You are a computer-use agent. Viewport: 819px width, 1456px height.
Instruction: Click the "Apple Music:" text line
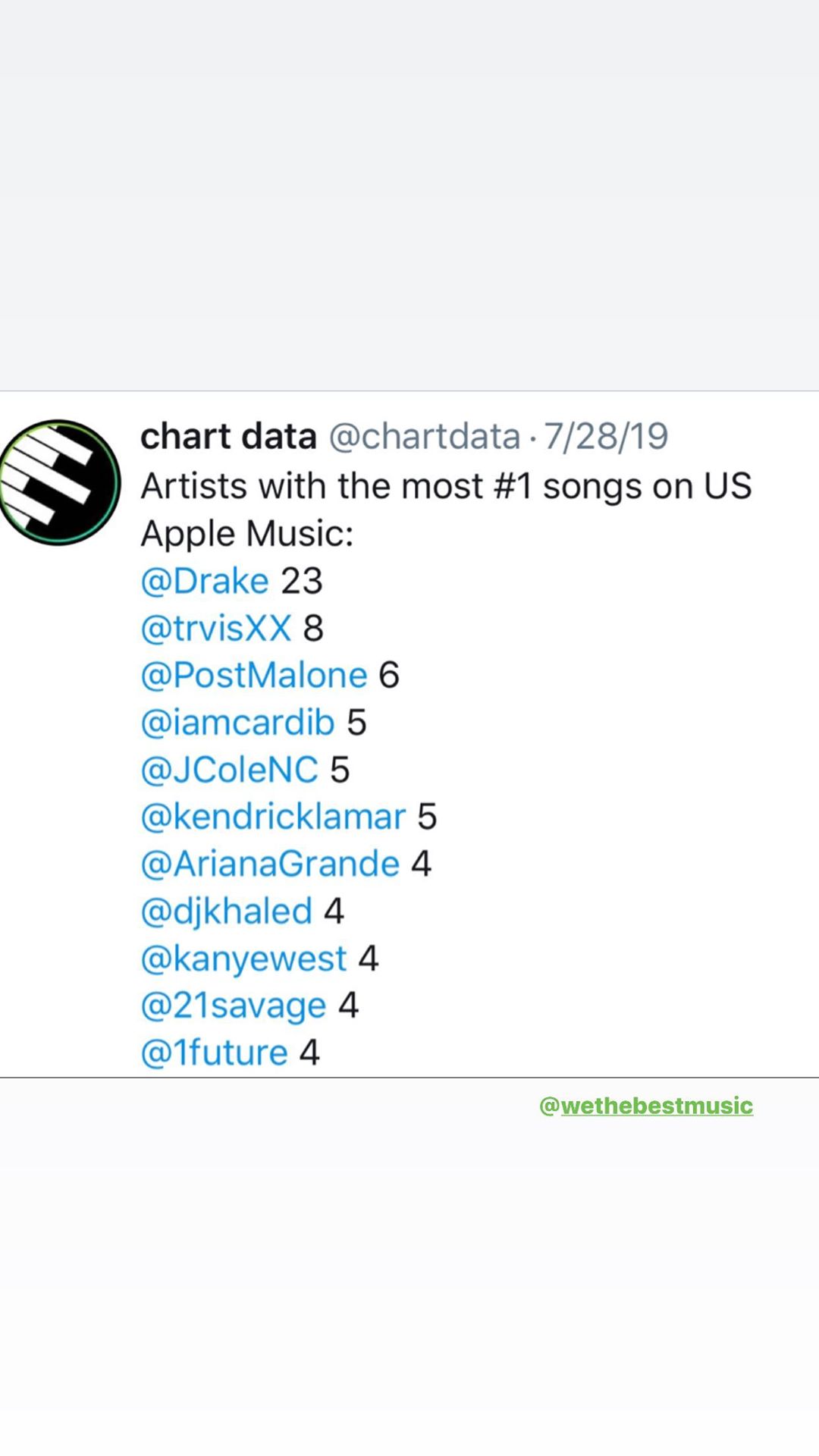tap(247, 534)
